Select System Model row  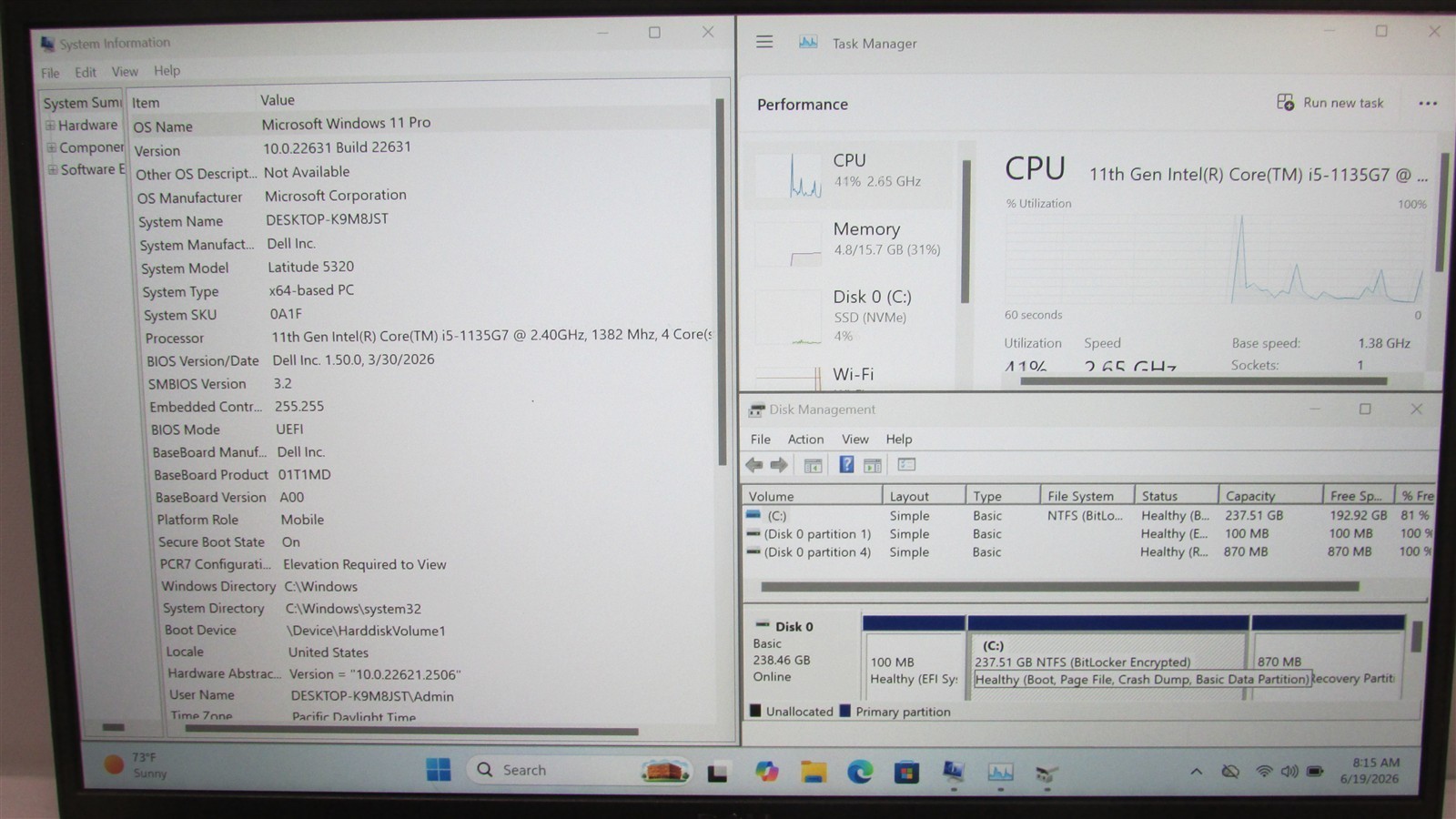tap(425, 268)
